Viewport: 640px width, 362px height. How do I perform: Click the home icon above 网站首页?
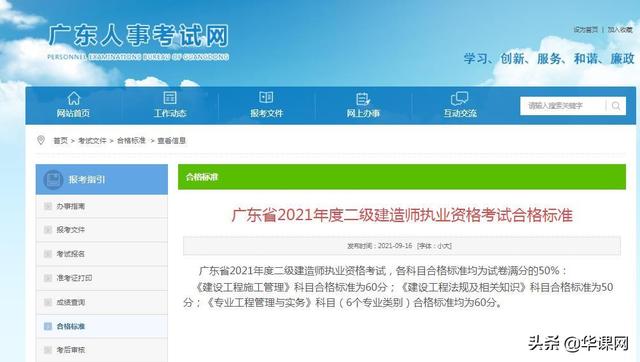(73, 98)
